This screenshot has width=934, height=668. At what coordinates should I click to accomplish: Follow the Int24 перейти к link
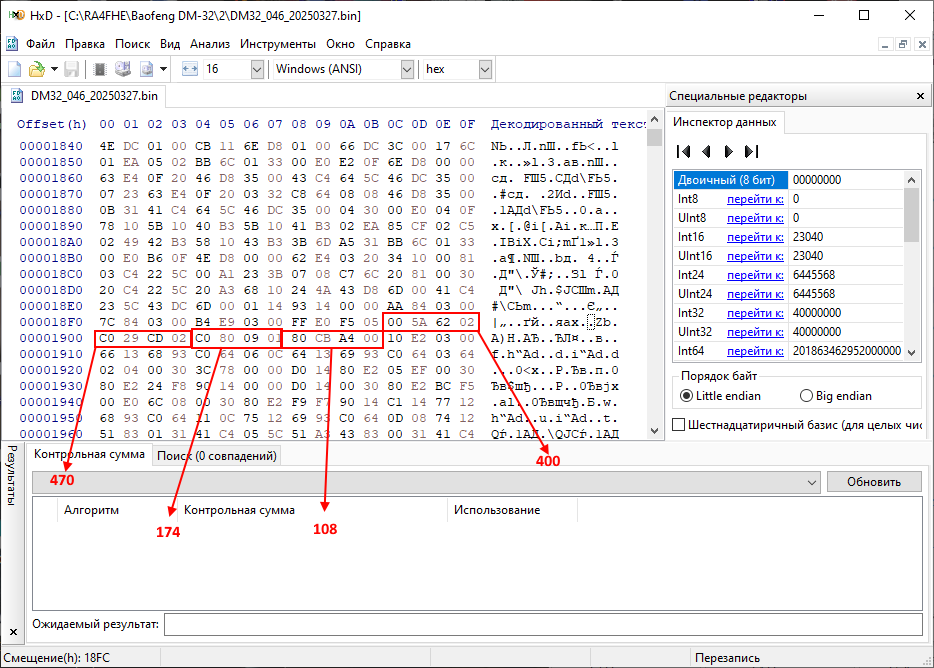pyautogui.click(x=755, y=275)
